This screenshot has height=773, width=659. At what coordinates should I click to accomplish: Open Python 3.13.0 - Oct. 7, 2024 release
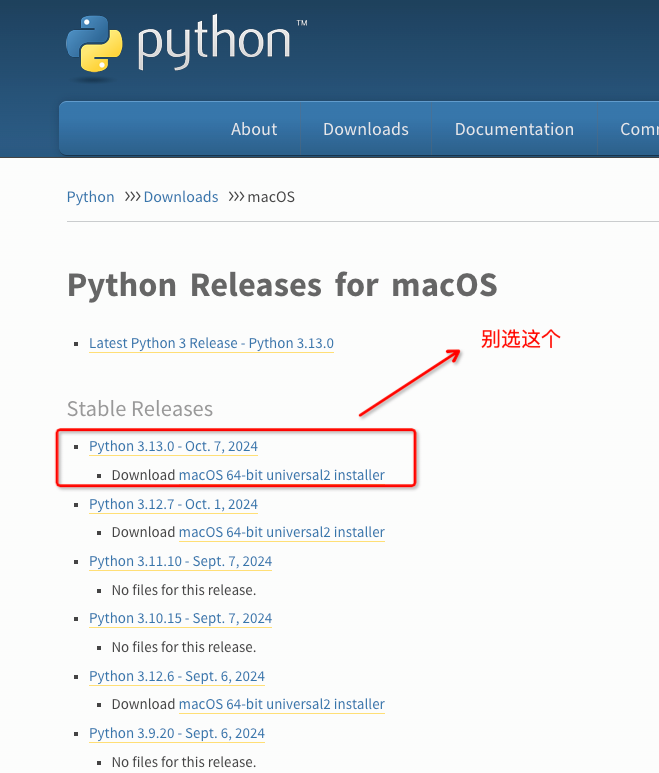tap(173, 446)
